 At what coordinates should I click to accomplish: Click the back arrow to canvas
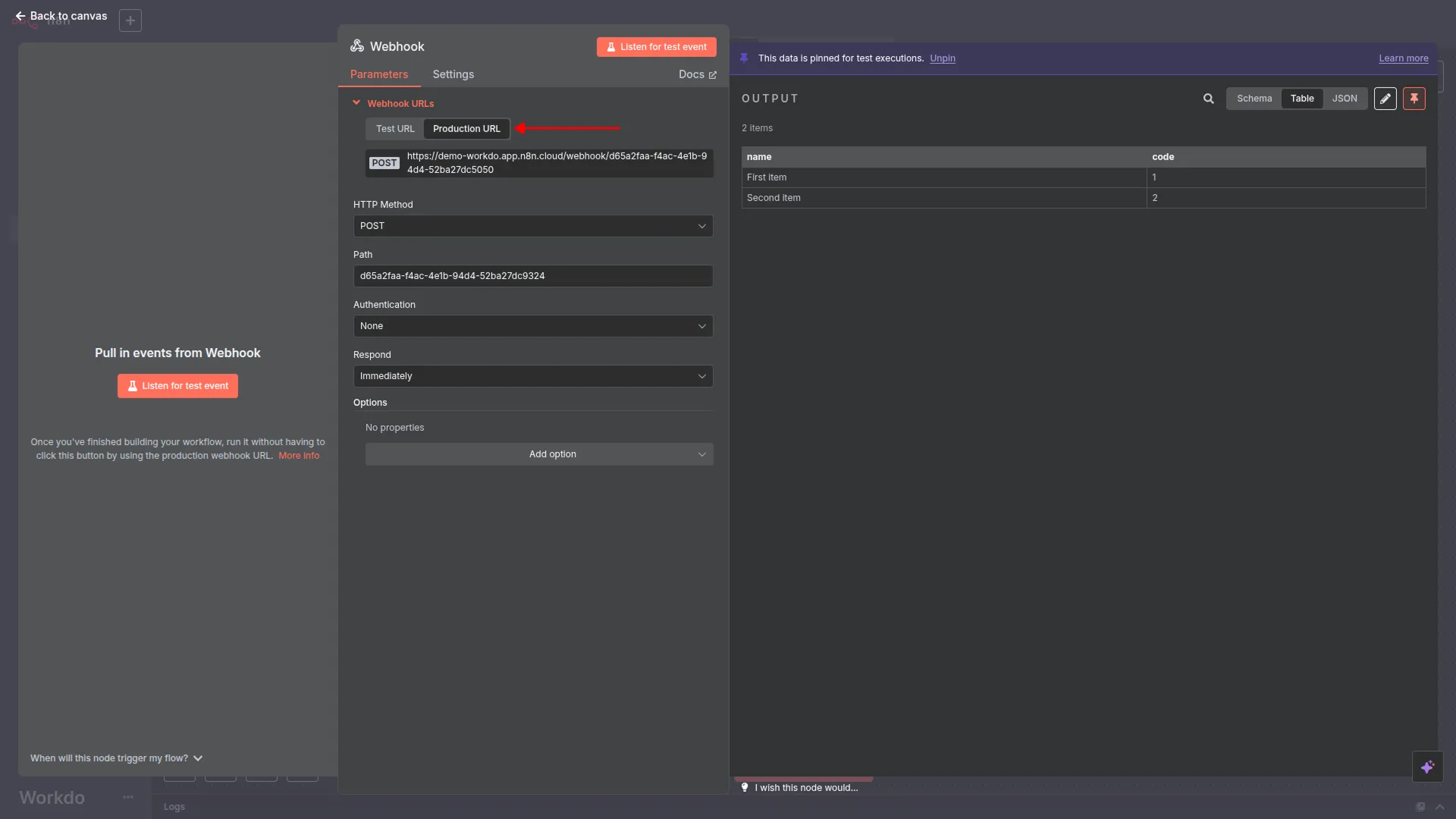(20, 16)
